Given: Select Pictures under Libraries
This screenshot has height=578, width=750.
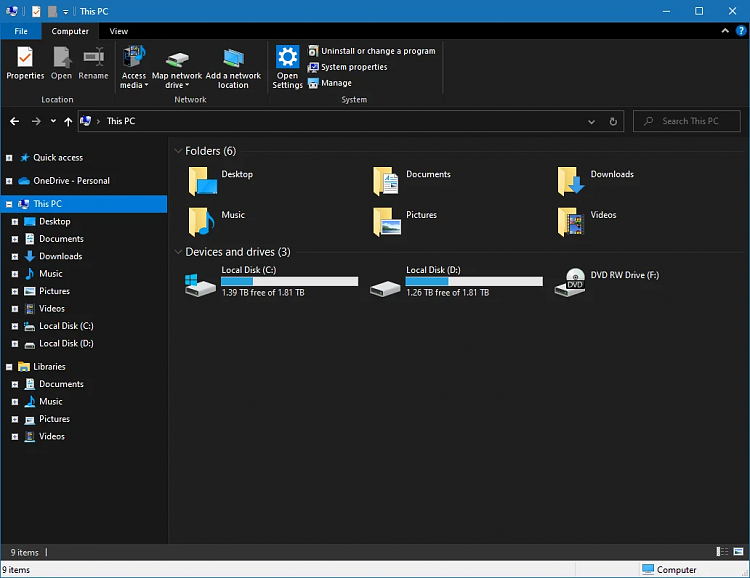Looking at the screenshot, I should tap(55, 419).
